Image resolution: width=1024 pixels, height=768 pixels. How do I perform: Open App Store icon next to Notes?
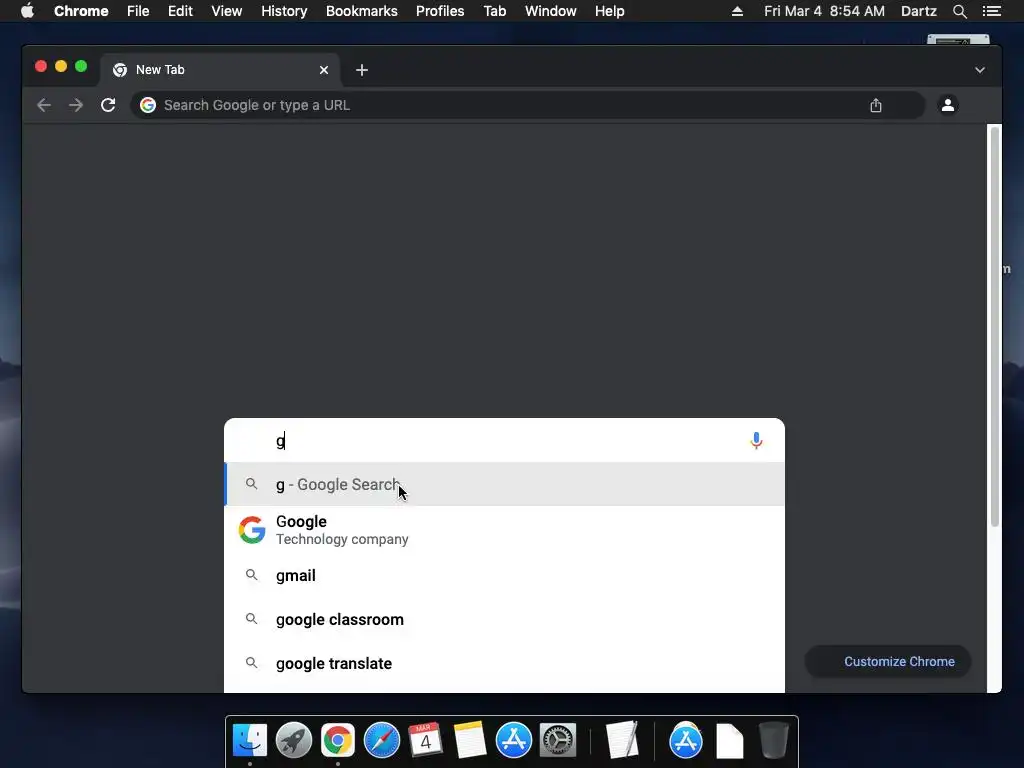pos(514,740)
